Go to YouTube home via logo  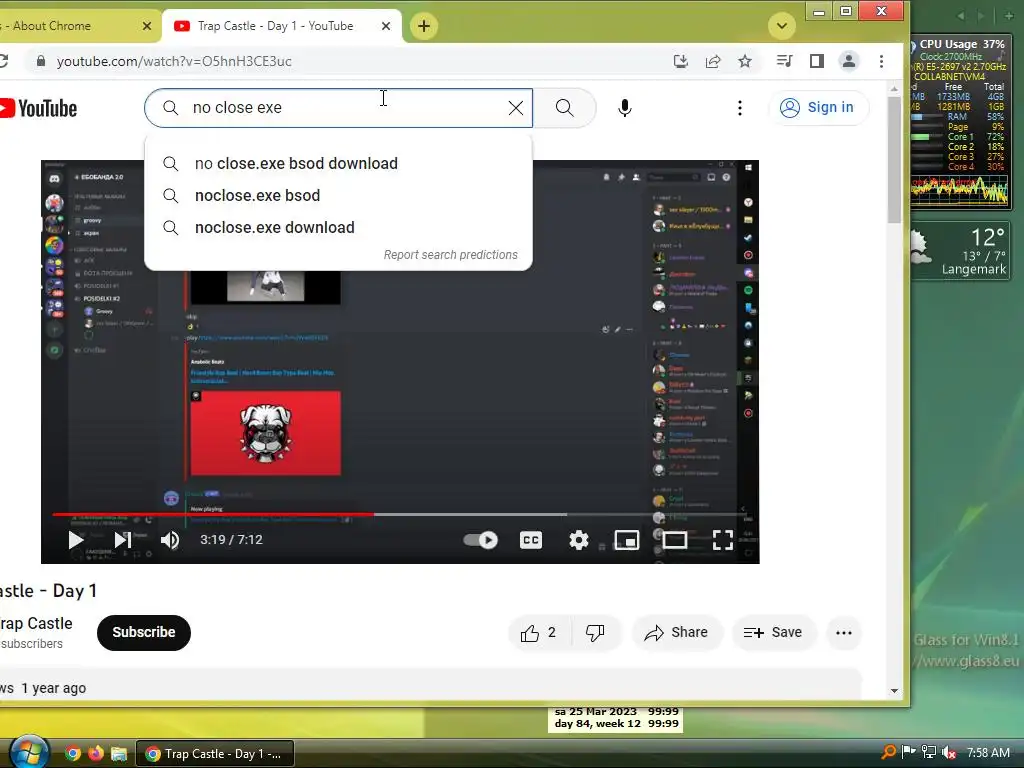pyautogui.click(x=38, y=108)
